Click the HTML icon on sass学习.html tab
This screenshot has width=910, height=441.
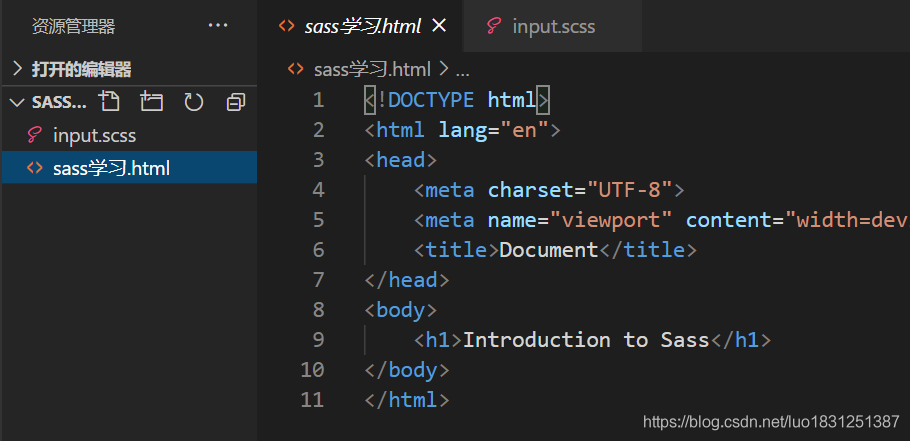pyautogui.click(x=286, y=26)
